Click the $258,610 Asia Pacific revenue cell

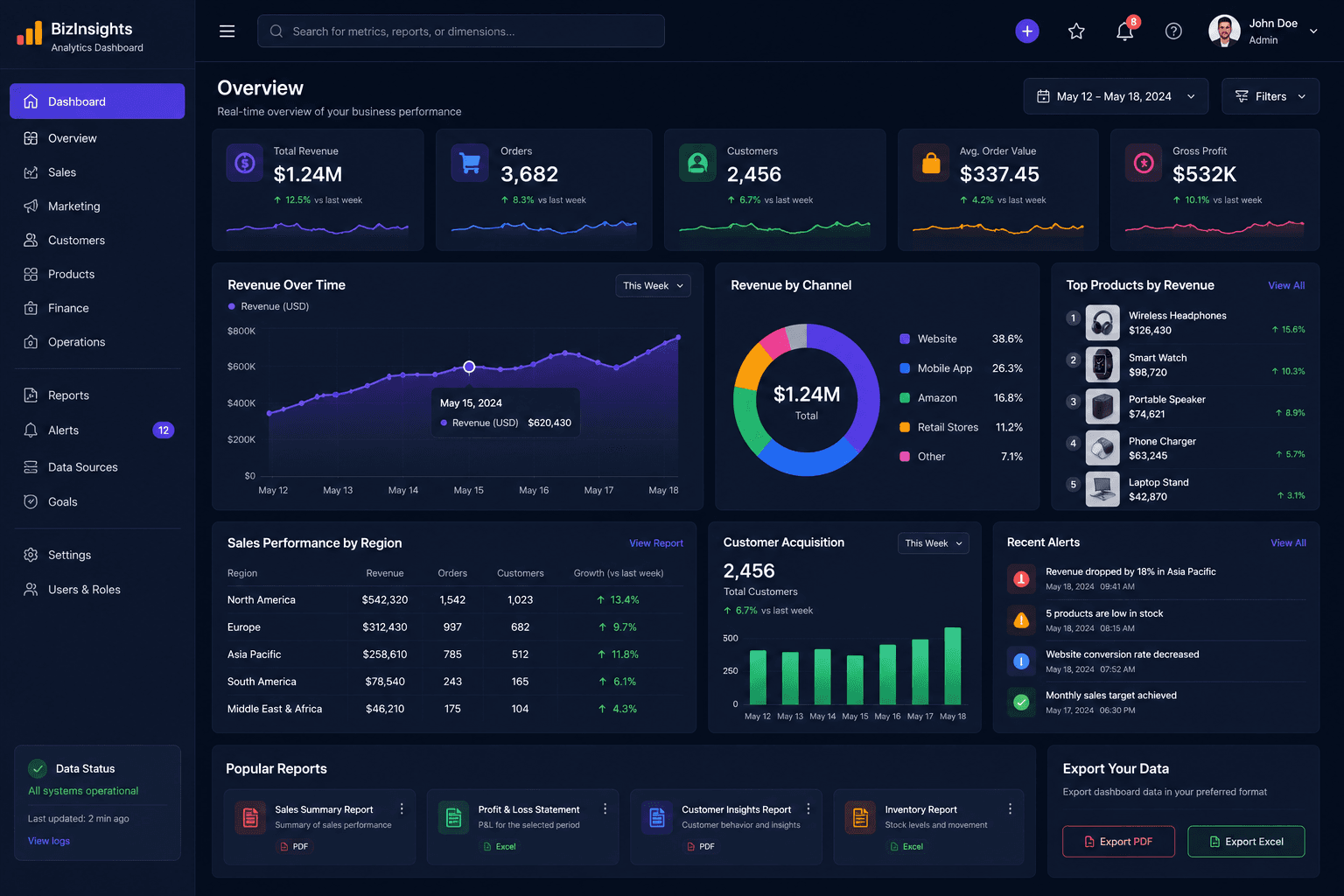tap(385, 654)
